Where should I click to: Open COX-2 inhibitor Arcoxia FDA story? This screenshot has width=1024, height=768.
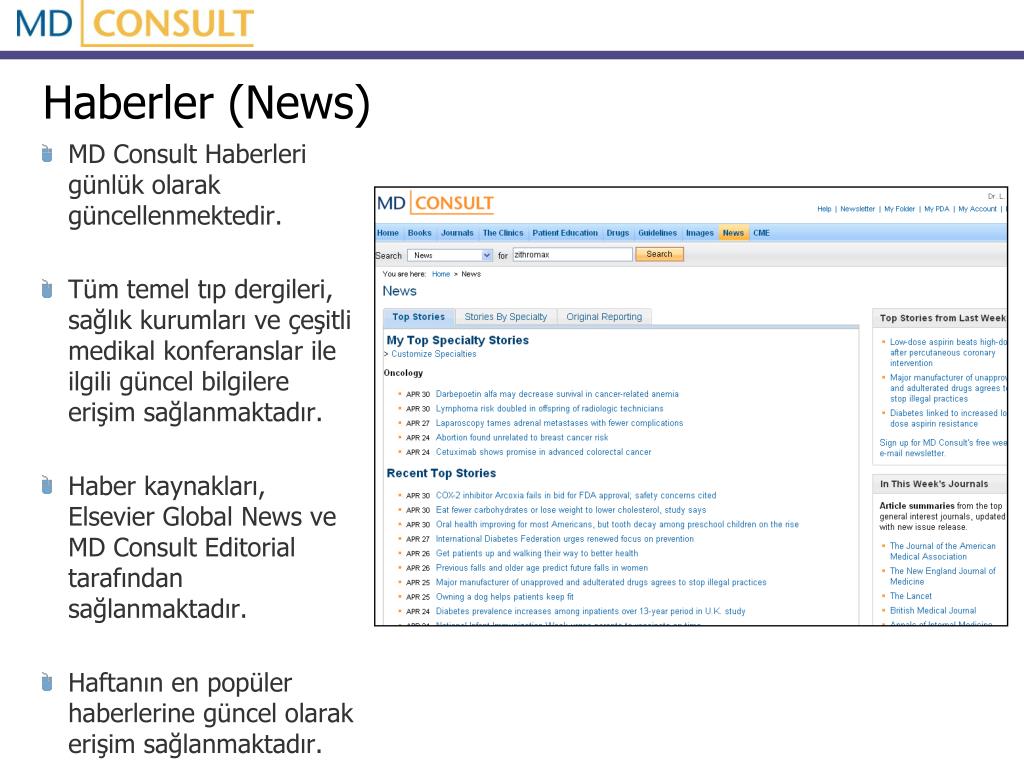(x=576, y=496)
